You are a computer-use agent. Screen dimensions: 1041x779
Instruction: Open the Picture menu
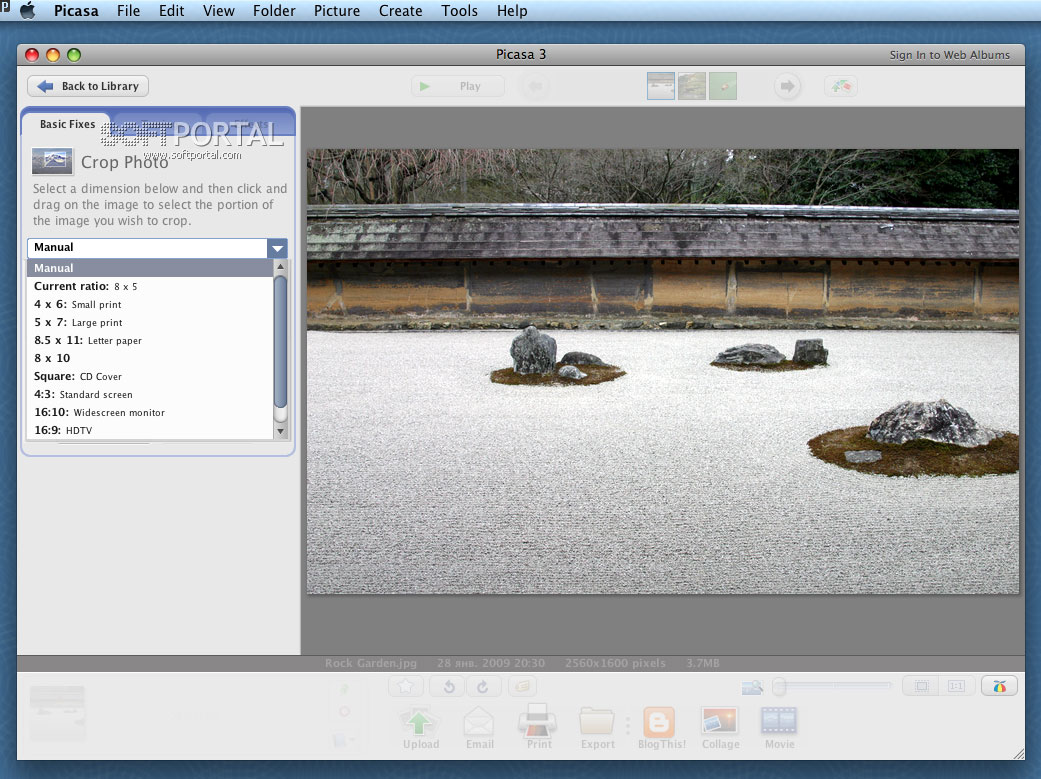click(337, 11)
